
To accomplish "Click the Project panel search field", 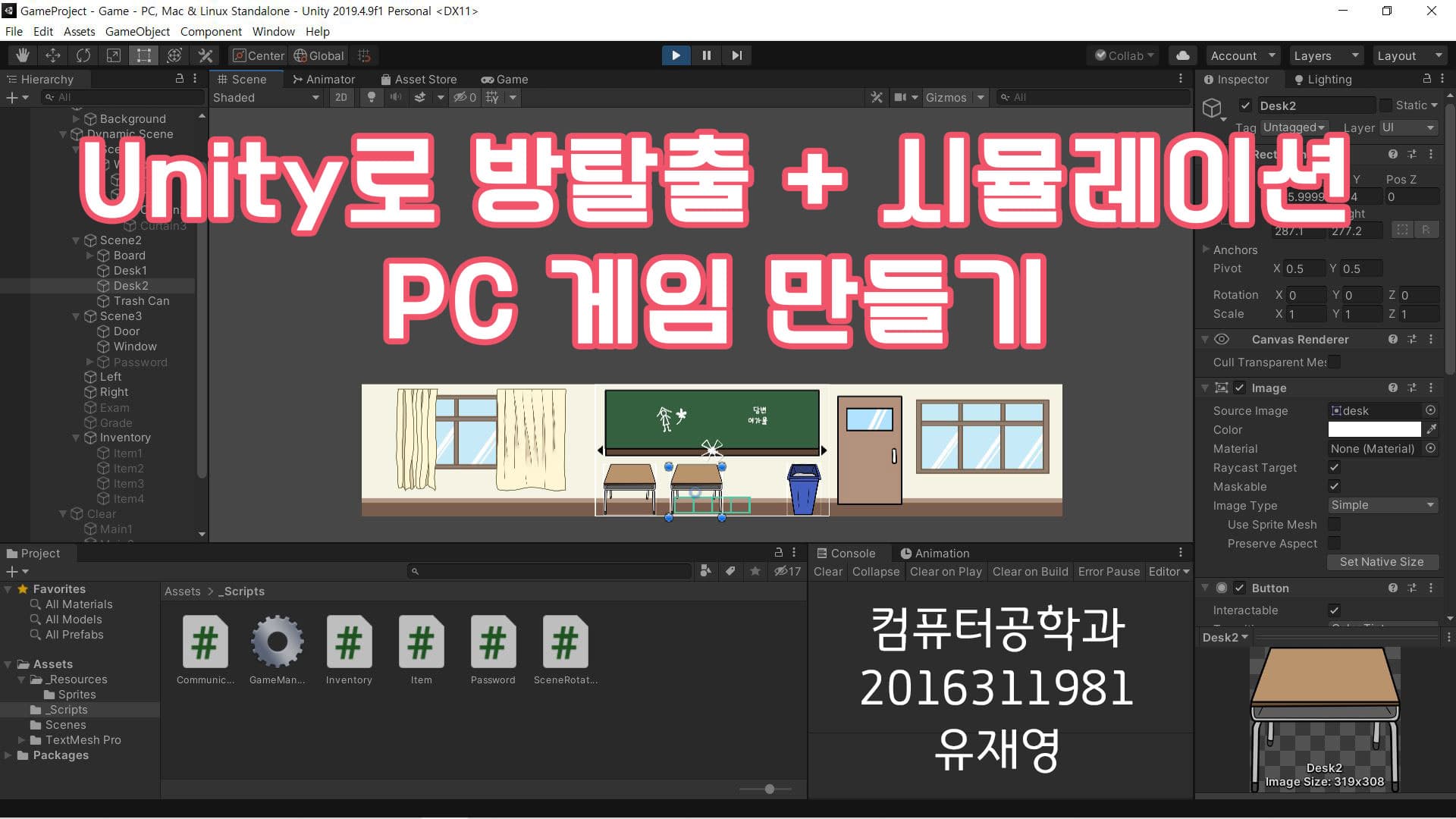I will tap(550, 571).
